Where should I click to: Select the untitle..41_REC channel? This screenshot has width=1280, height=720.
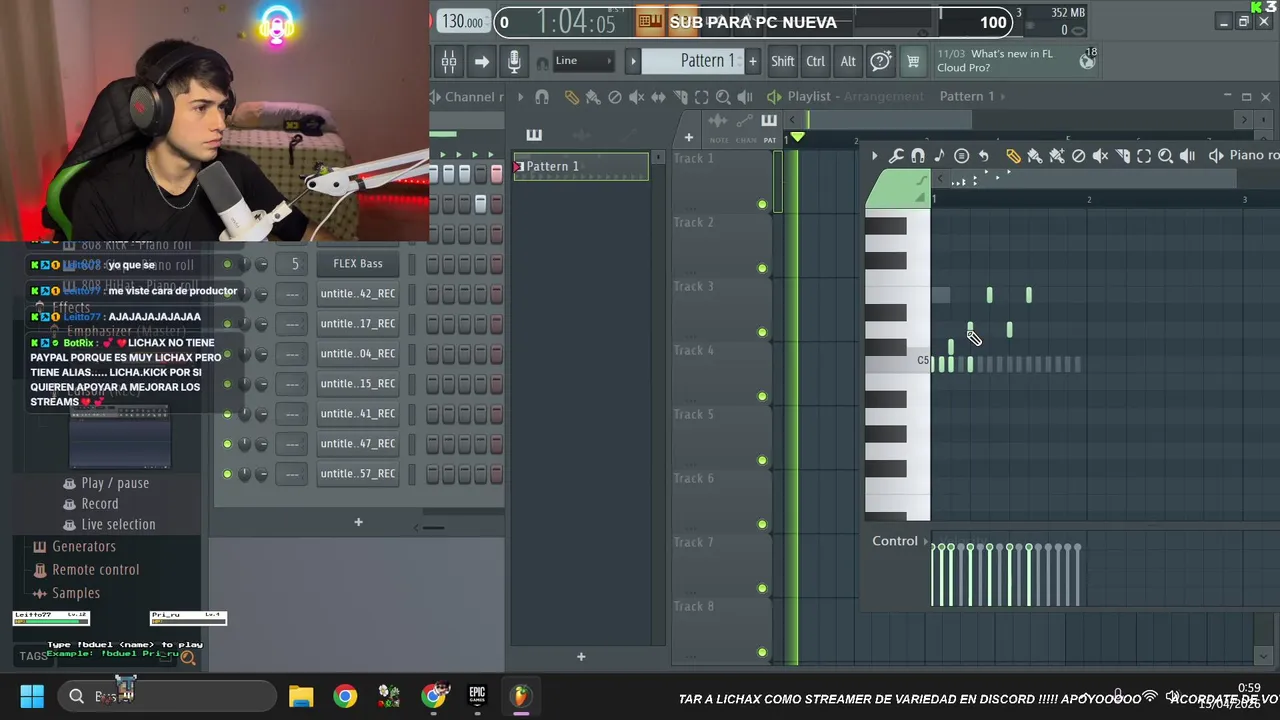[x=358, y=414]
